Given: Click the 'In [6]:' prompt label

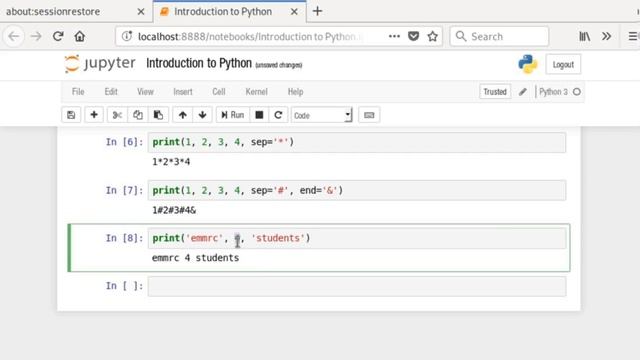Looking at the screenshot, I should click(124, 142).
